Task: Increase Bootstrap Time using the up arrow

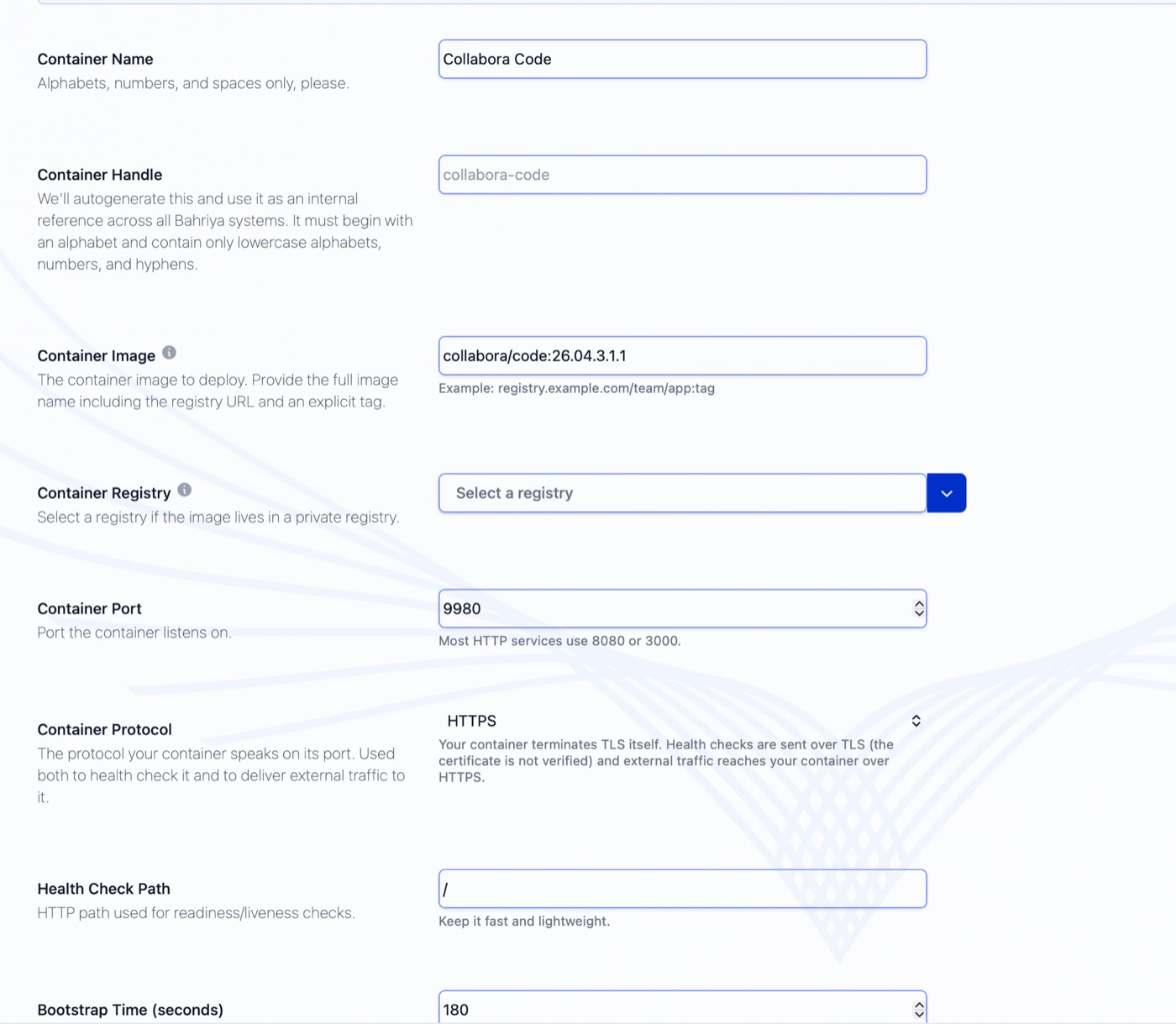Action: (x=919, y=1005)
